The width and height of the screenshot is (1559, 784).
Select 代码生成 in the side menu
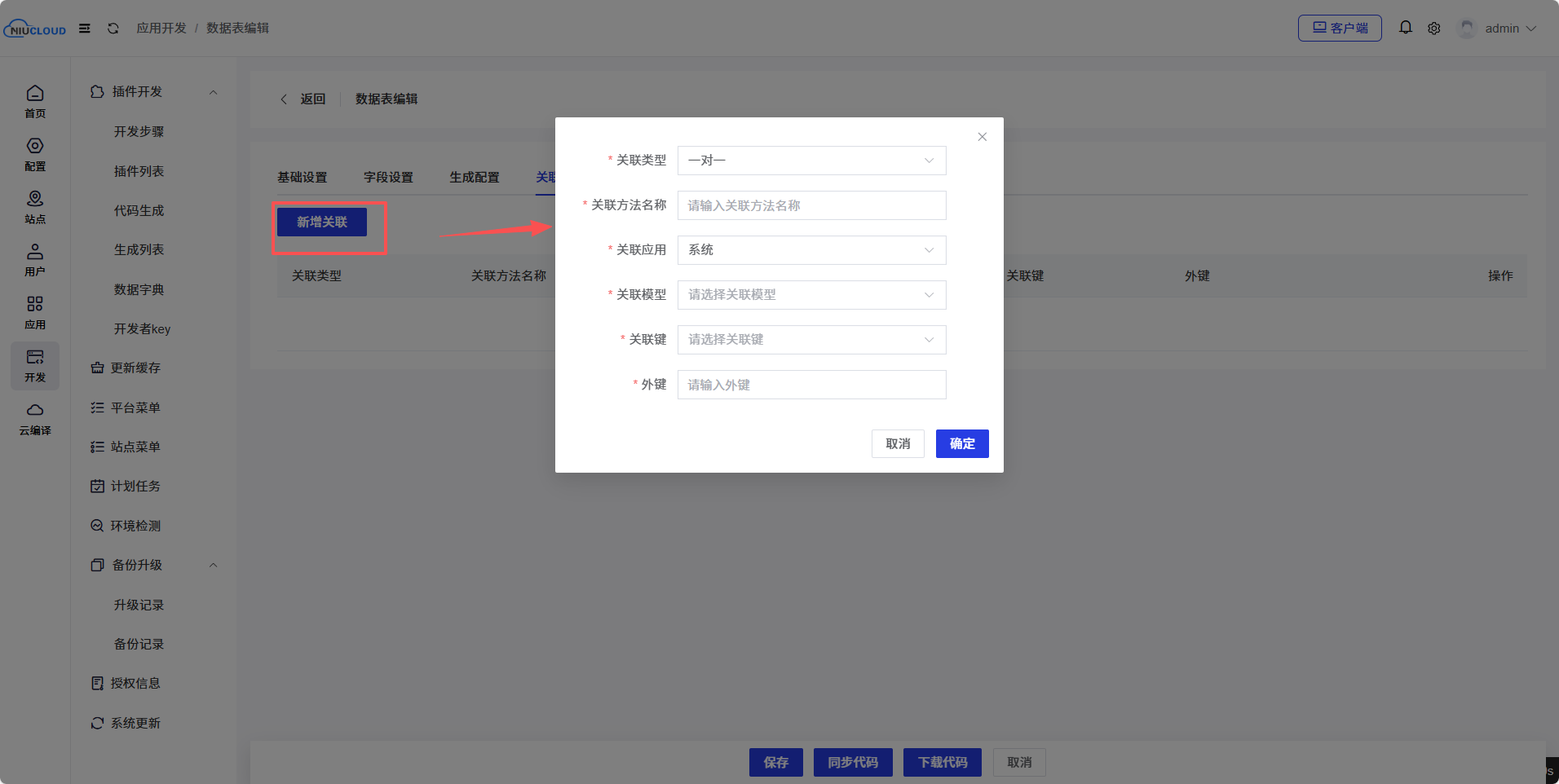point(139,211)
